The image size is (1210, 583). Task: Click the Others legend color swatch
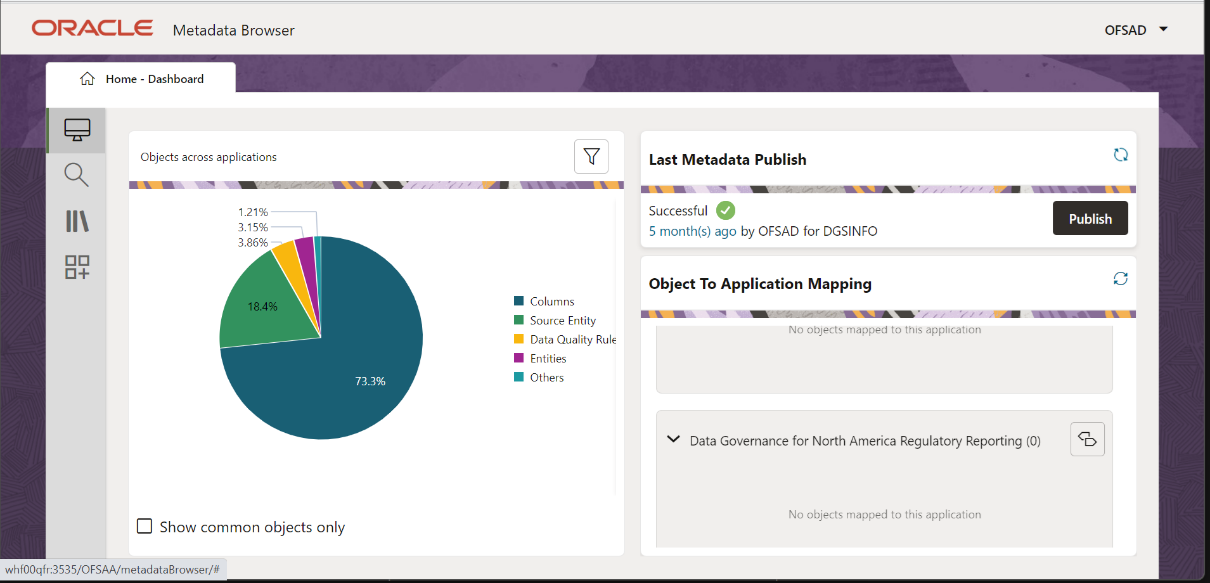point(519,377)
